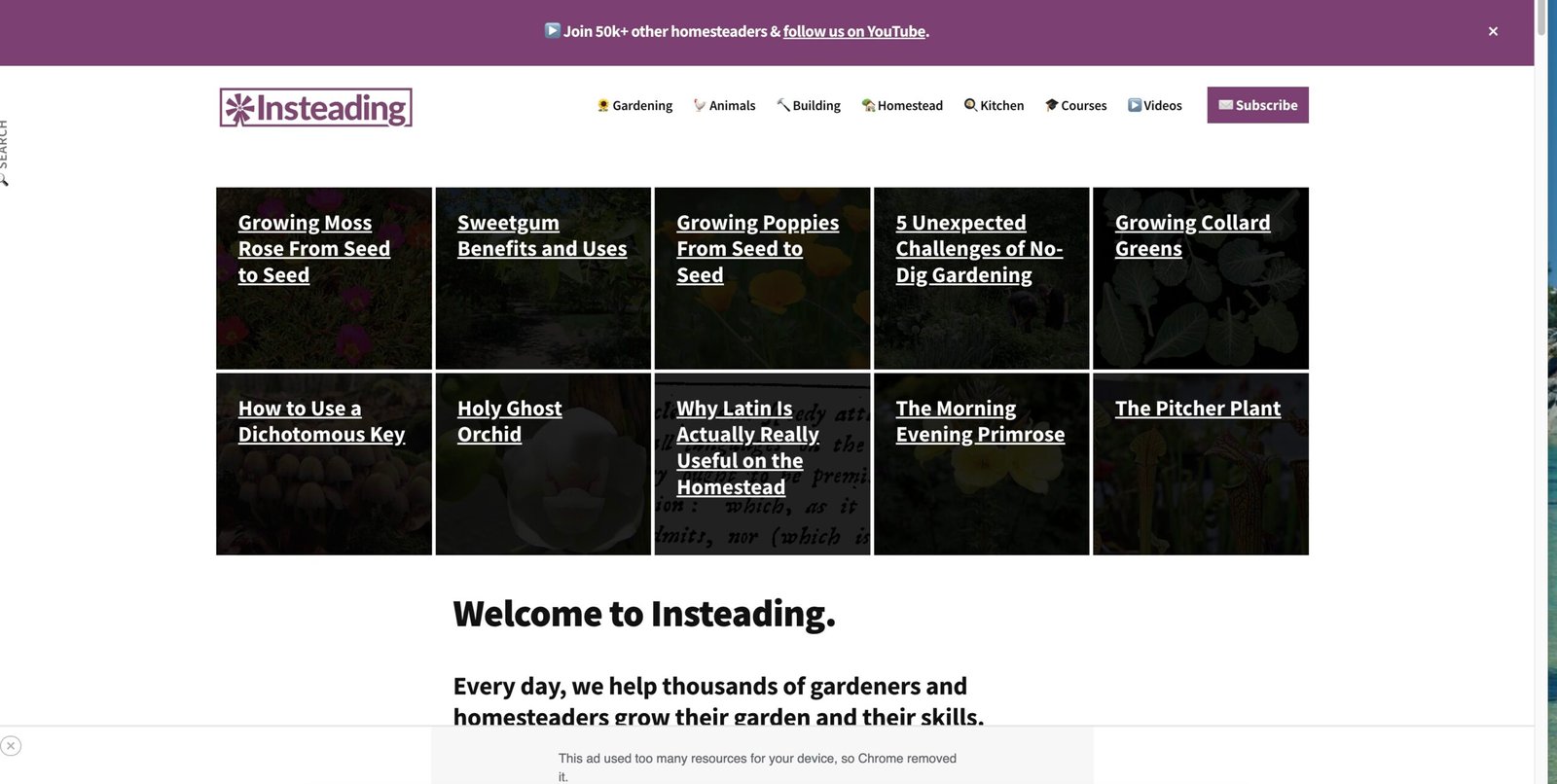The height and width of the screenshot is (784, 1557).
Task: Click the sunflower Gardening icon
Action: 603,105
